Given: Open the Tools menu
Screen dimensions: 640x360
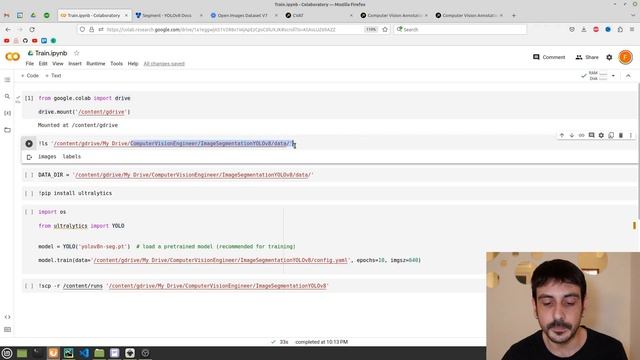Looking at the screenshot, I should point(116,64).
